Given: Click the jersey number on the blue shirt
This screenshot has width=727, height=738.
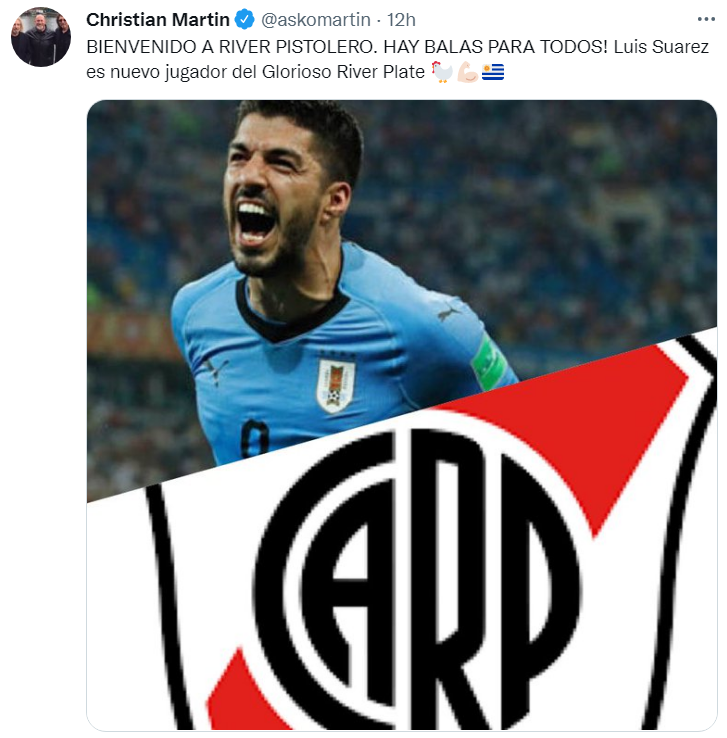Looking at the screenshot, I should tap(255, 439).
